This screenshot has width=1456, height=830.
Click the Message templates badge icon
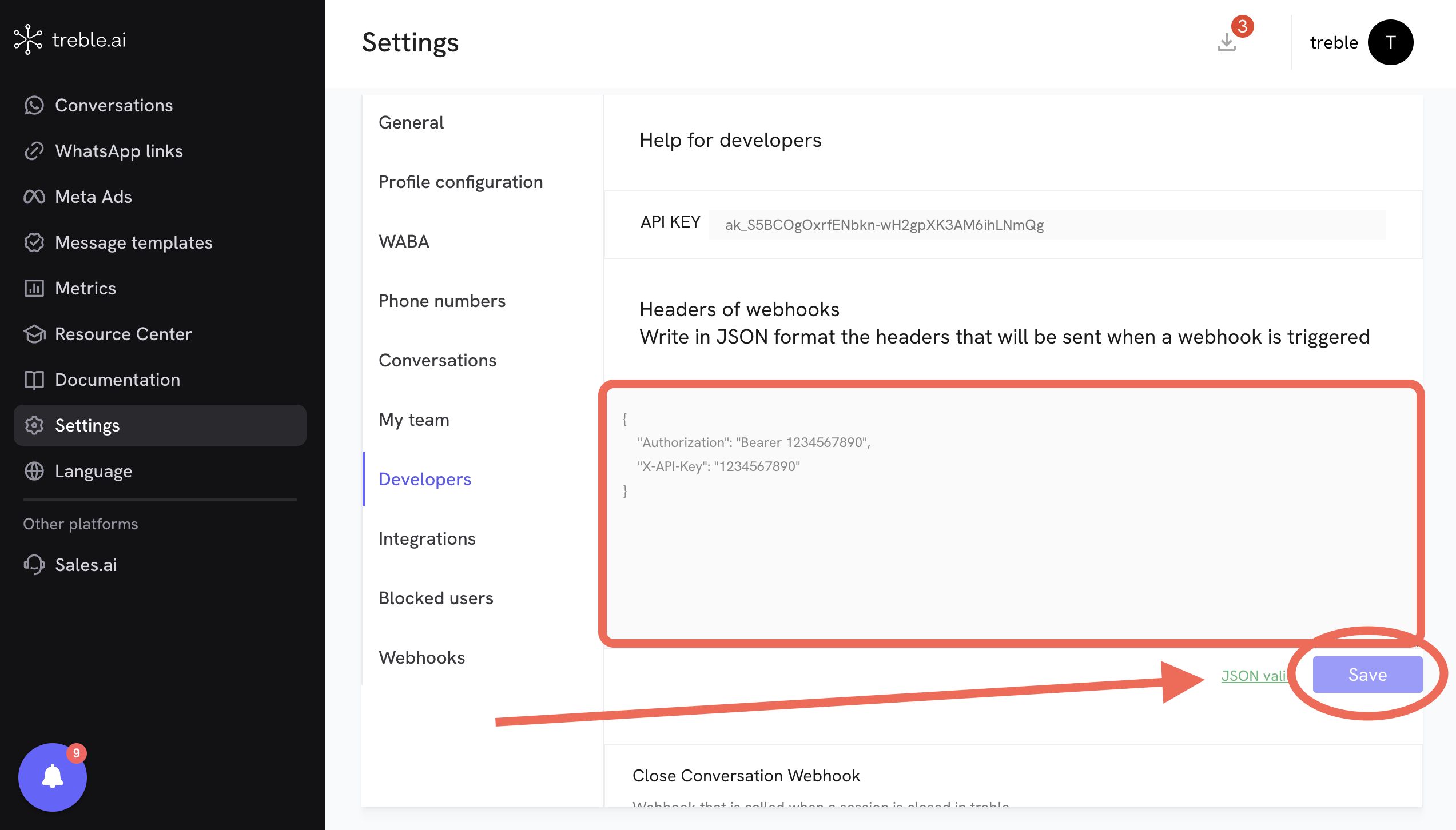(34, 242)
